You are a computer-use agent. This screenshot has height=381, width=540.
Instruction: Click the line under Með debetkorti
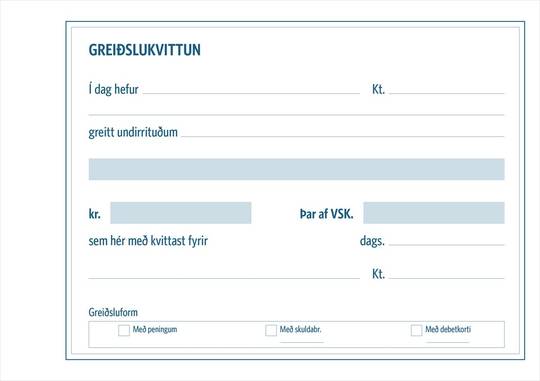(448, 342)
